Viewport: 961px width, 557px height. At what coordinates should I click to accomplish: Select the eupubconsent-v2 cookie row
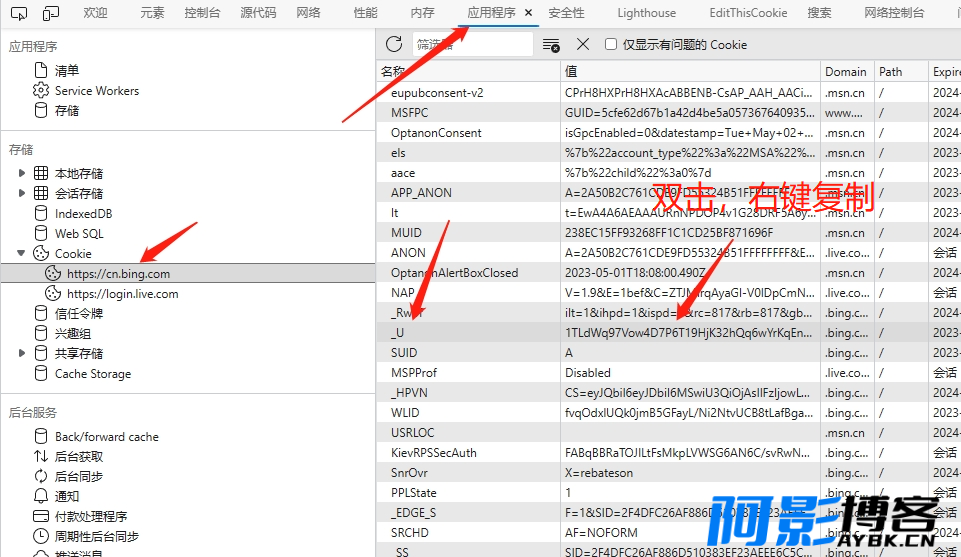coord(669,93)
